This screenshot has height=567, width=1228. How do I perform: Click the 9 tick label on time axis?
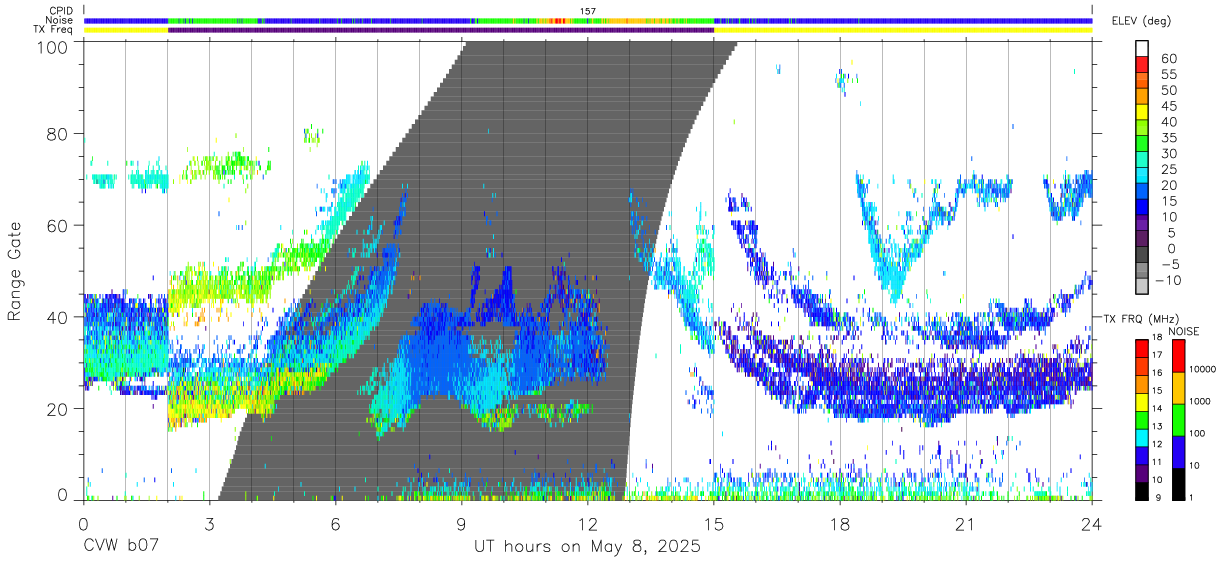[461, 525]
